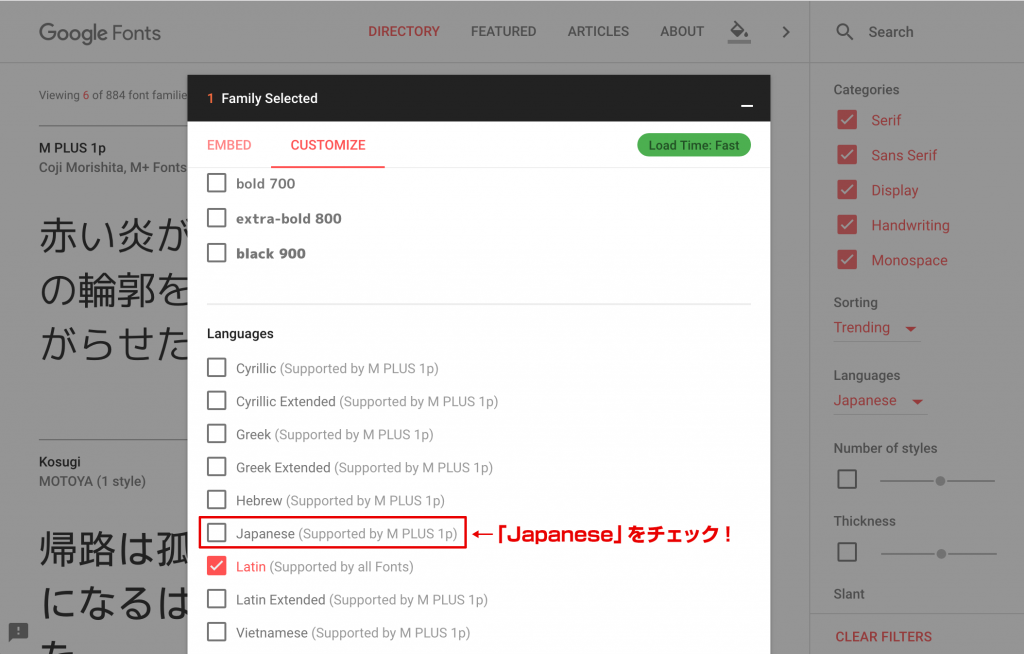
Task: Click the right chevron in the top navigation
Action: (x=787, y=31)
